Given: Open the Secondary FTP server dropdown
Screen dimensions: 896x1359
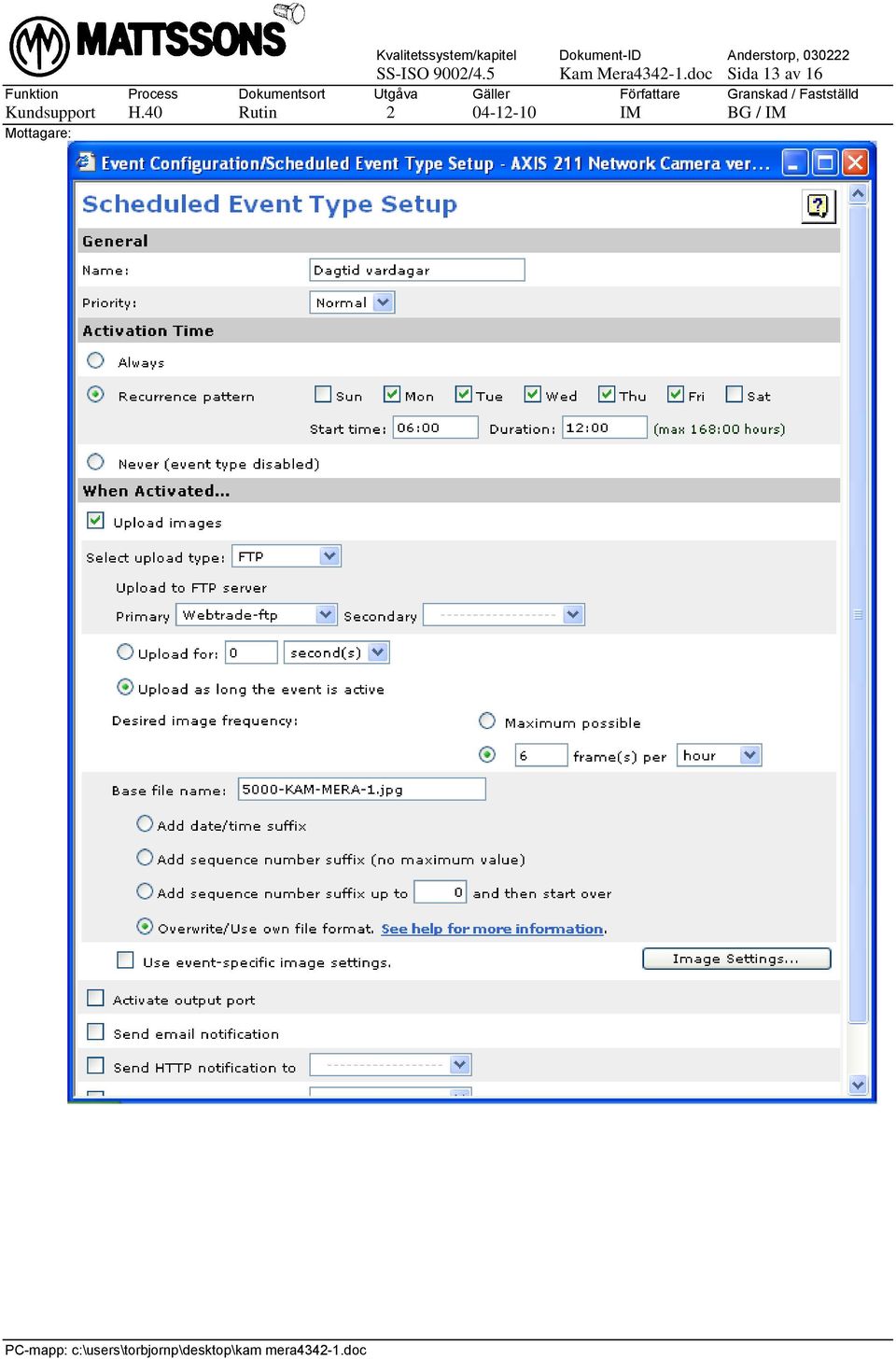Looking at the screenshot, I should 504,615.
